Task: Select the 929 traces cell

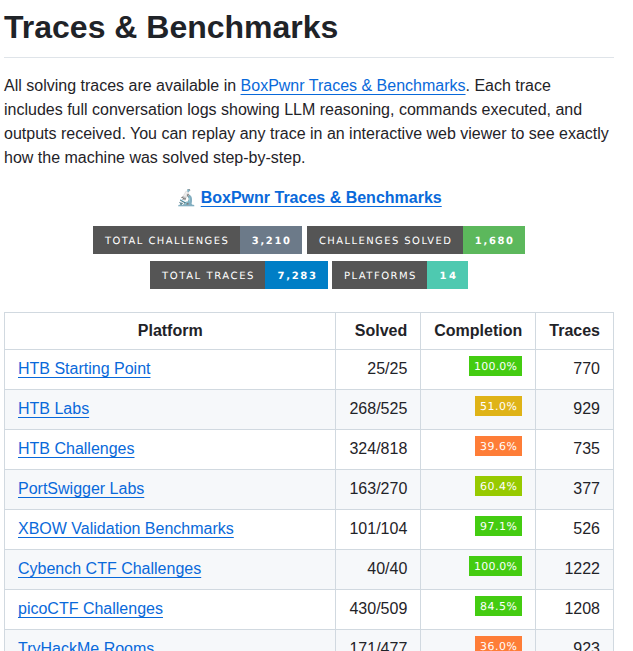Action: pos(574,409)
